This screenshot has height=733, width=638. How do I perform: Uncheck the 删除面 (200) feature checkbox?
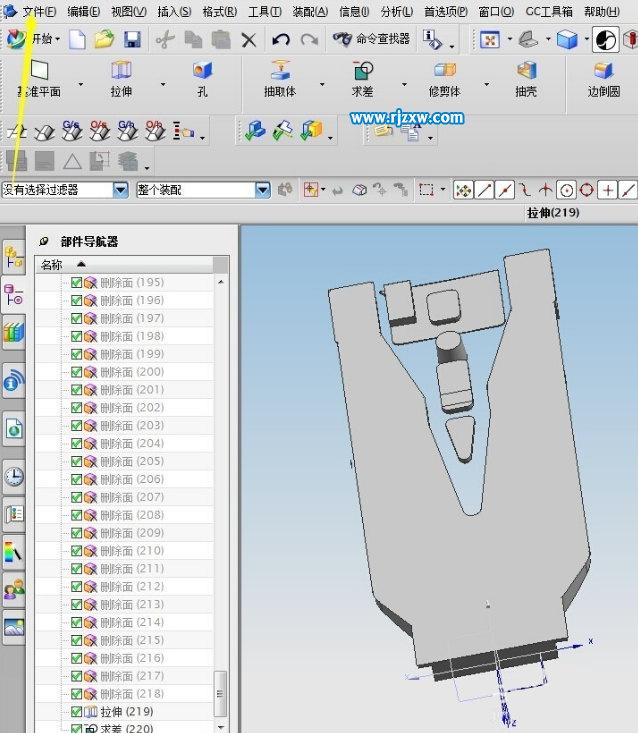pyautogui.click(x=77, y=372)
